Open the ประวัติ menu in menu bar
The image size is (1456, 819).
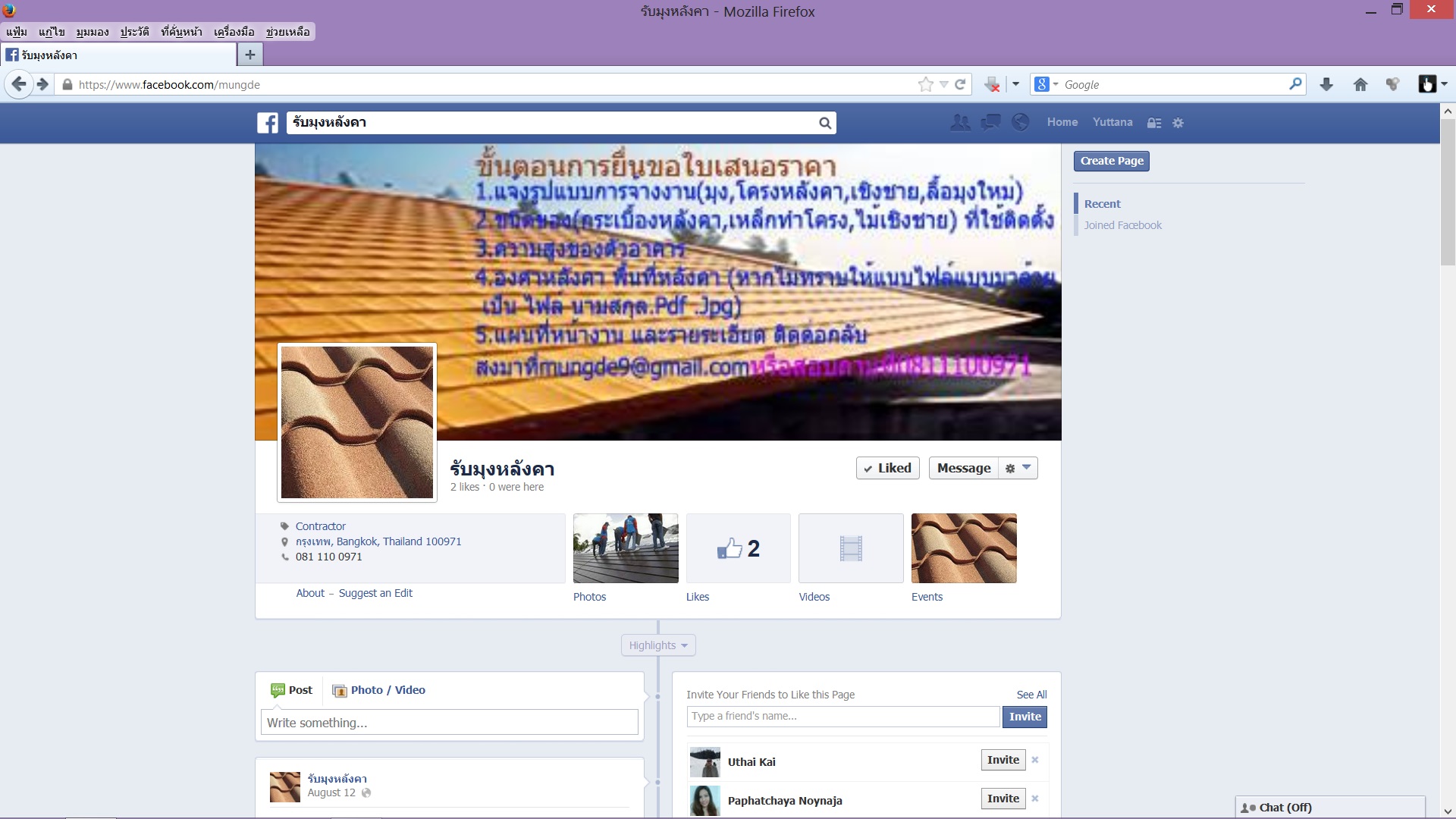point(134,32)
